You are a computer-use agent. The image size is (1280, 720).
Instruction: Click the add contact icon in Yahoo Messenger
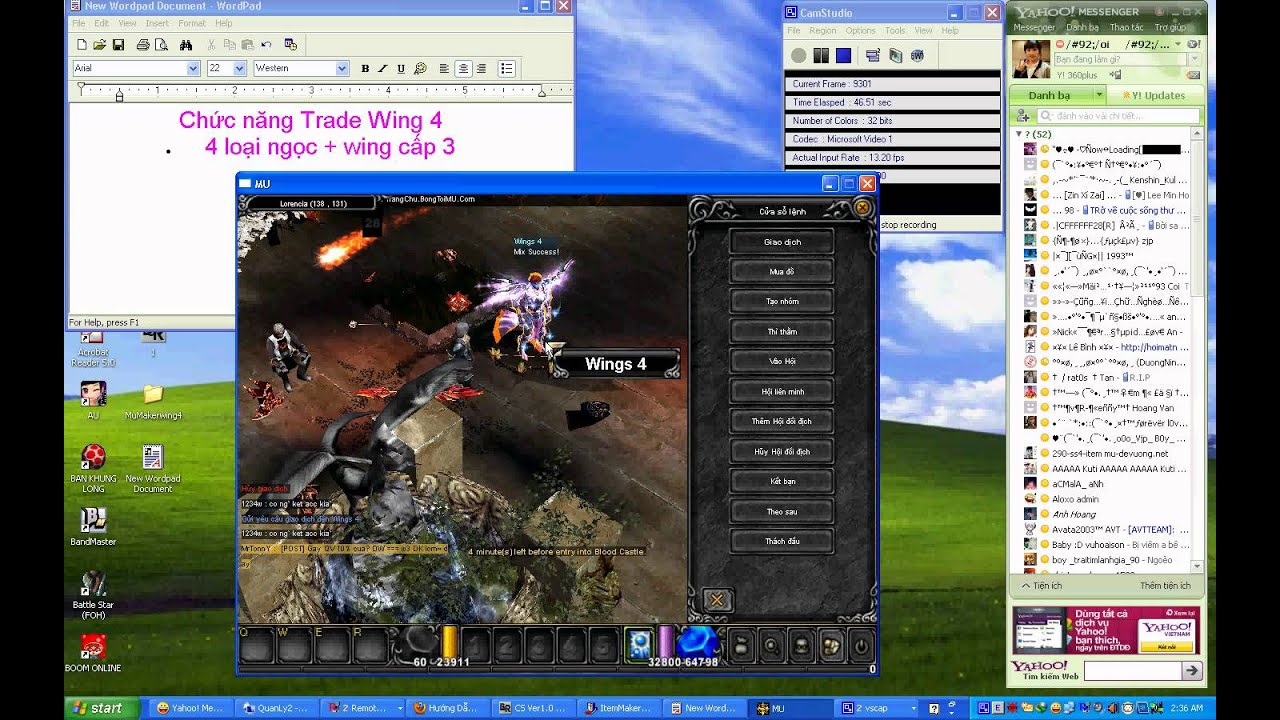point(1023,116)
